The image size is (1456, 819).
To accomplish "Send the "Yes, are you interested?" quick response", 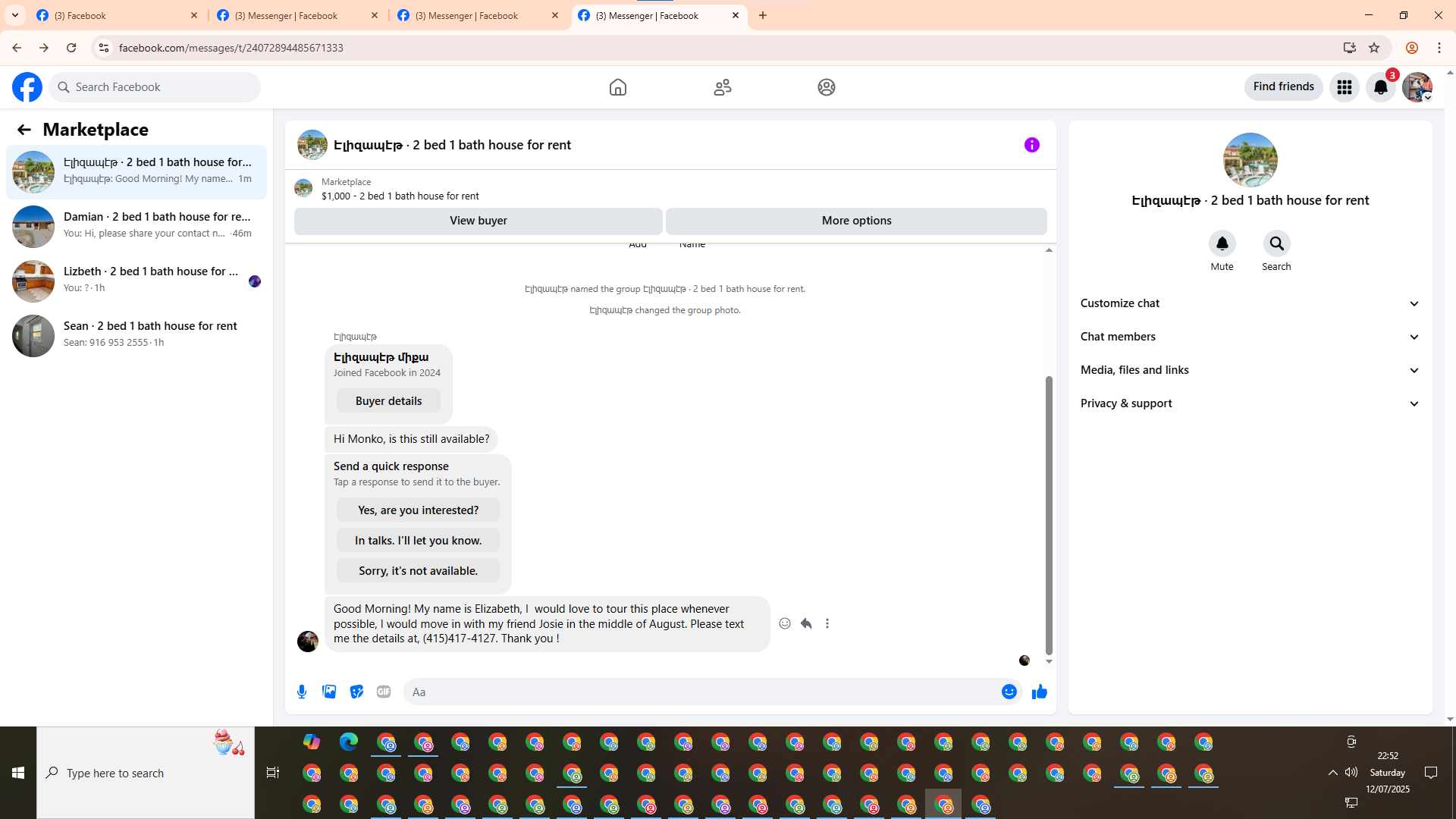I will pos(418,510).
